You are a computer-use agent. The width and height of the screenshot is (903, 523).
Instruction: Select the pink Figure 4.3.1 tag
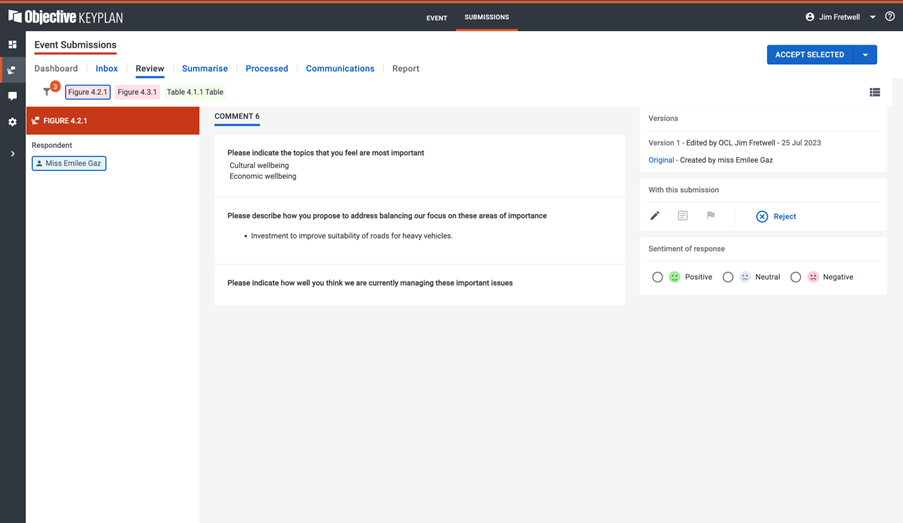(137, 92)
